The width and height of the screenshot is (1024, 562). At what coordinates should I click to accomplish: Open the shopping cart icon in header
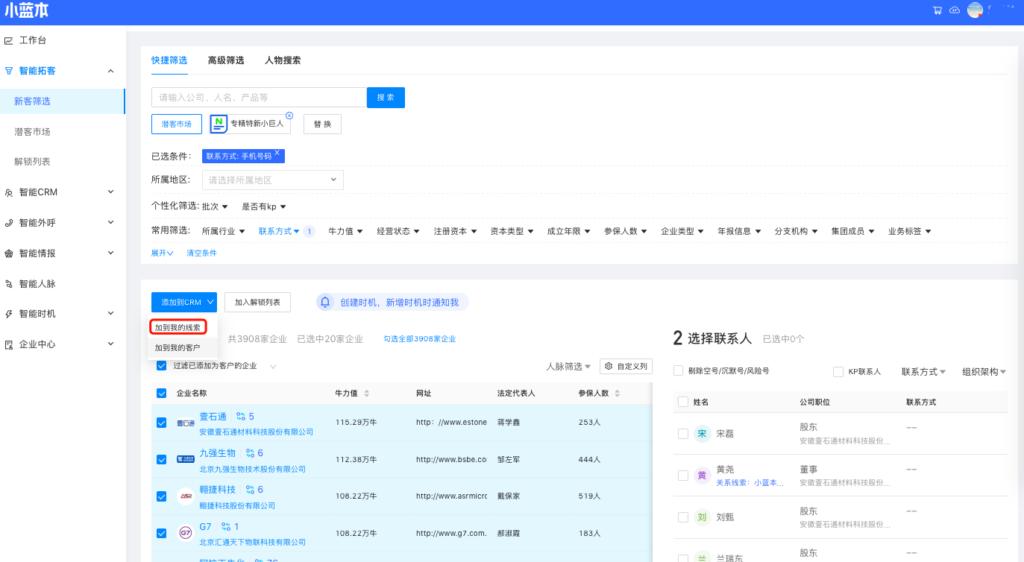(937, 10)
